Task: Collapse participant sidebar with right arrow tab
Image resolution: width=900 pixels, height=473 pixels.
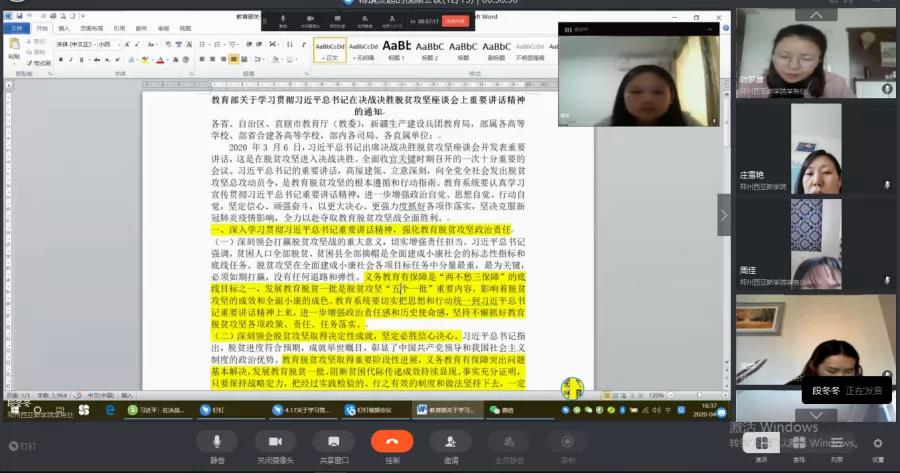Action: [724, 215]
